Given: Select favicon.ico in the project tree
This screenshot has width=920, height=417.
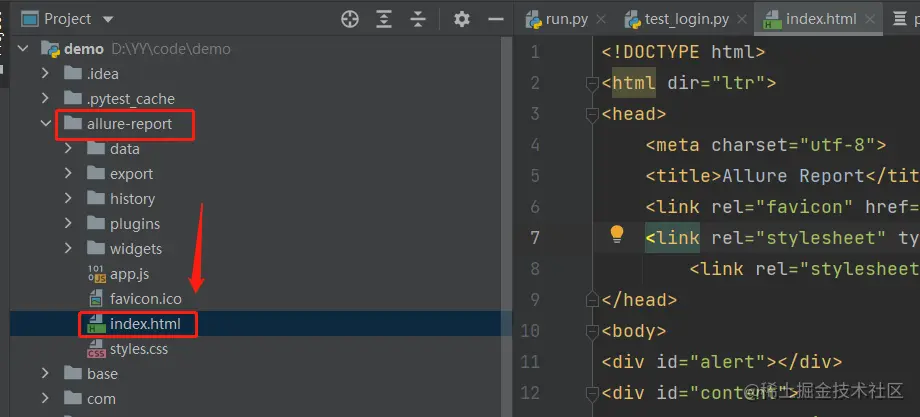Looking at the screenshot, I should (x=146, y=299).
